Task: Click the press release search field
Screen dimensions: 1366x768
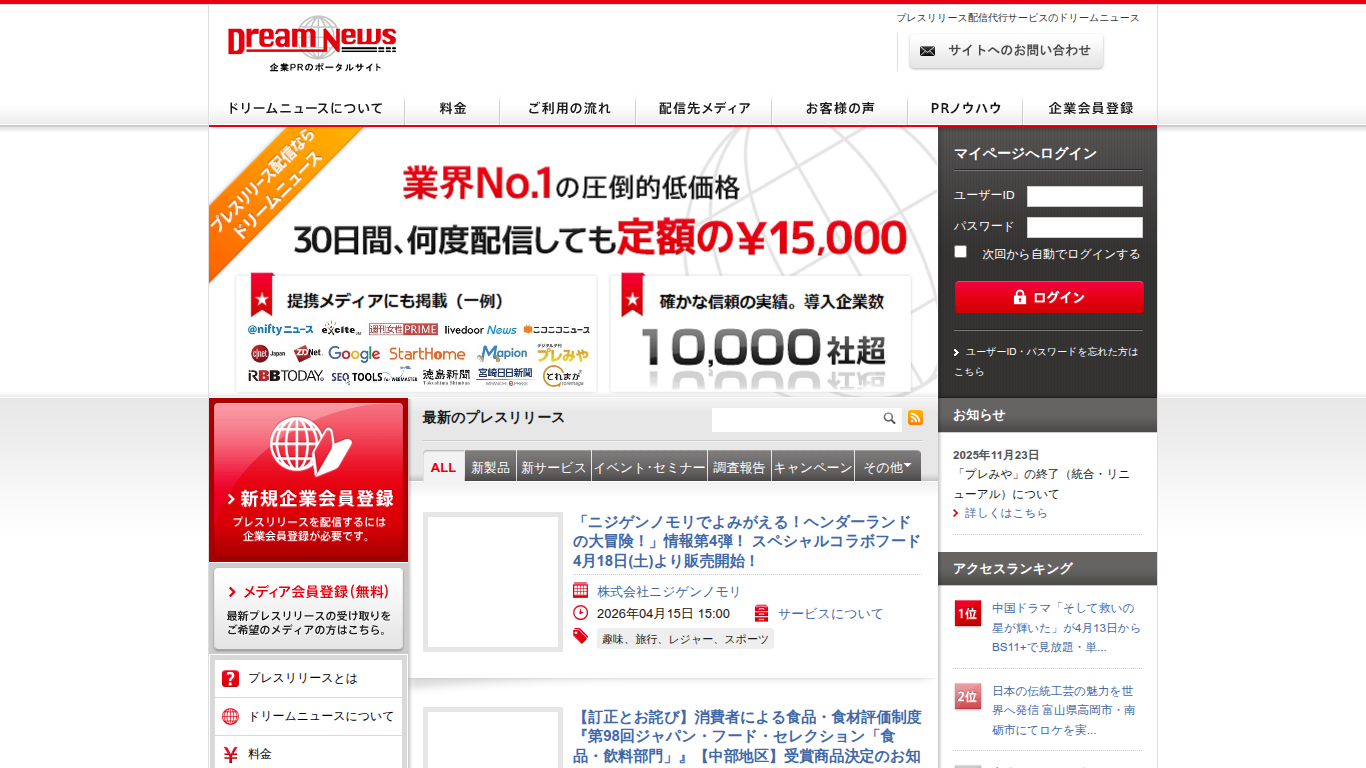Action: [x=796, y=419]
